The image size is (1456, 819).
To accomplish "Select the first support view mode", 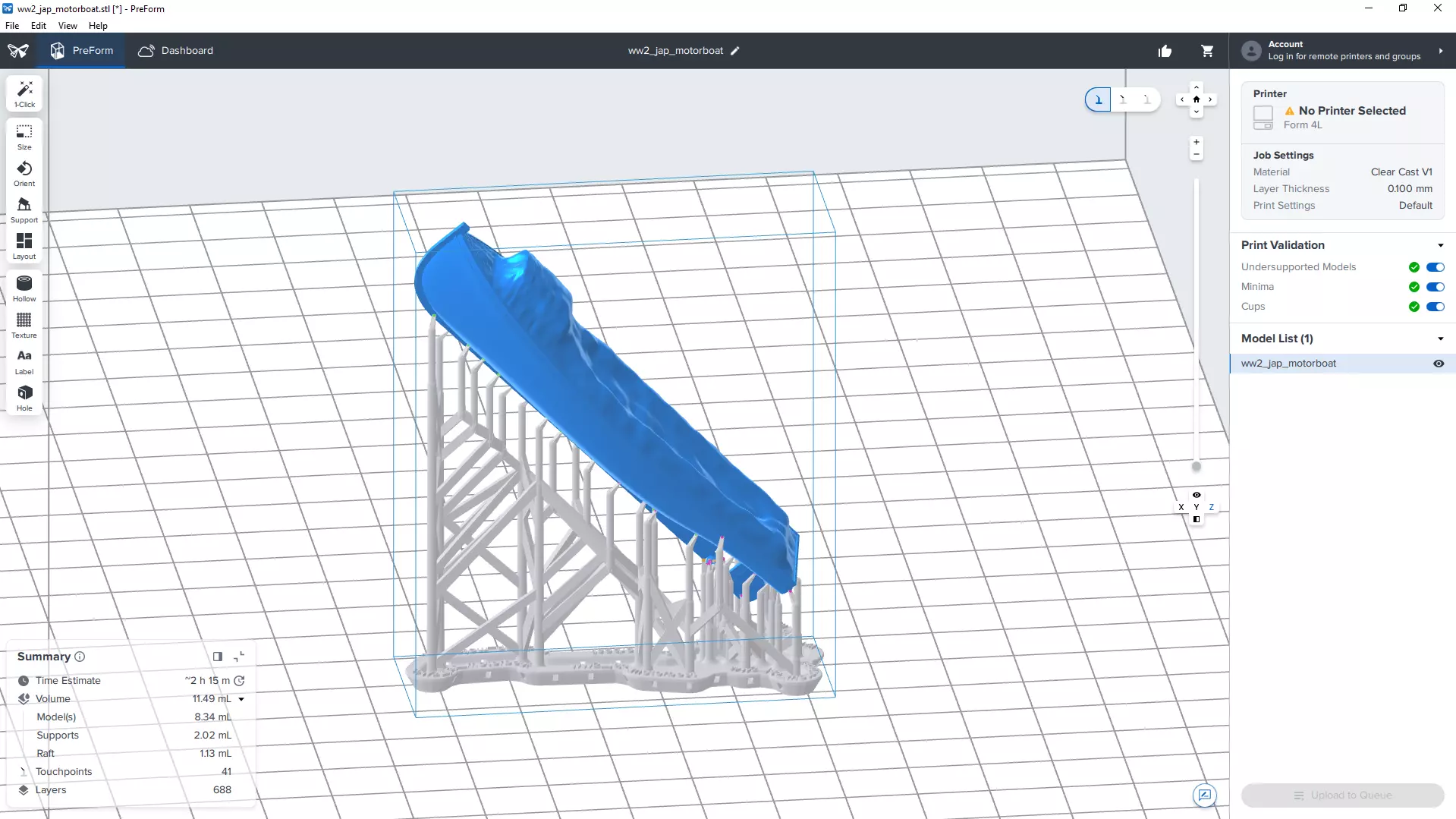I will click(1098, 99).
